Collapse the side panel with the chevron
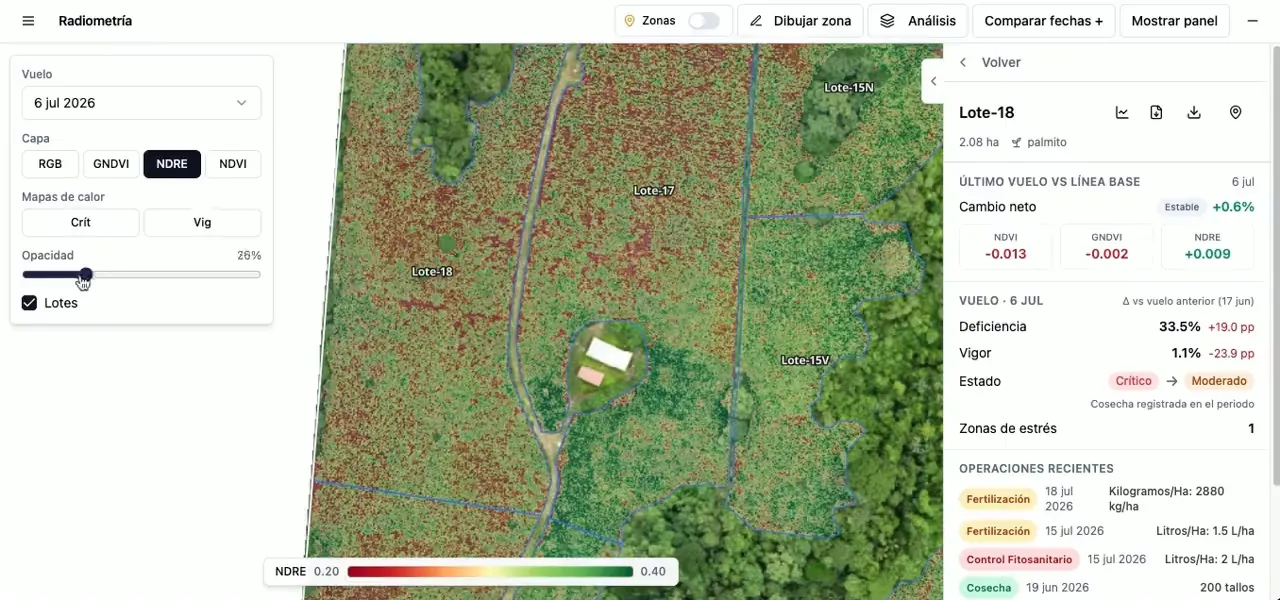 pos(933,81)
